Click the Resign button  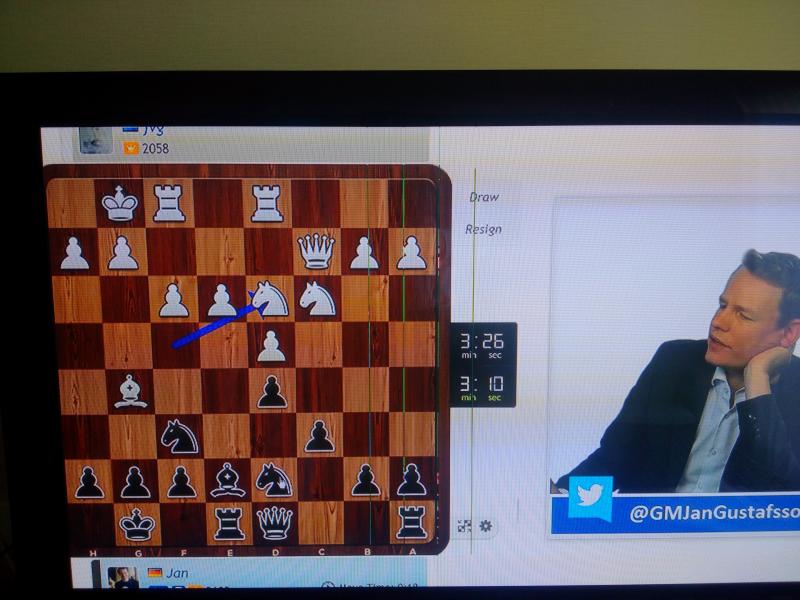(x=483, y=229)
